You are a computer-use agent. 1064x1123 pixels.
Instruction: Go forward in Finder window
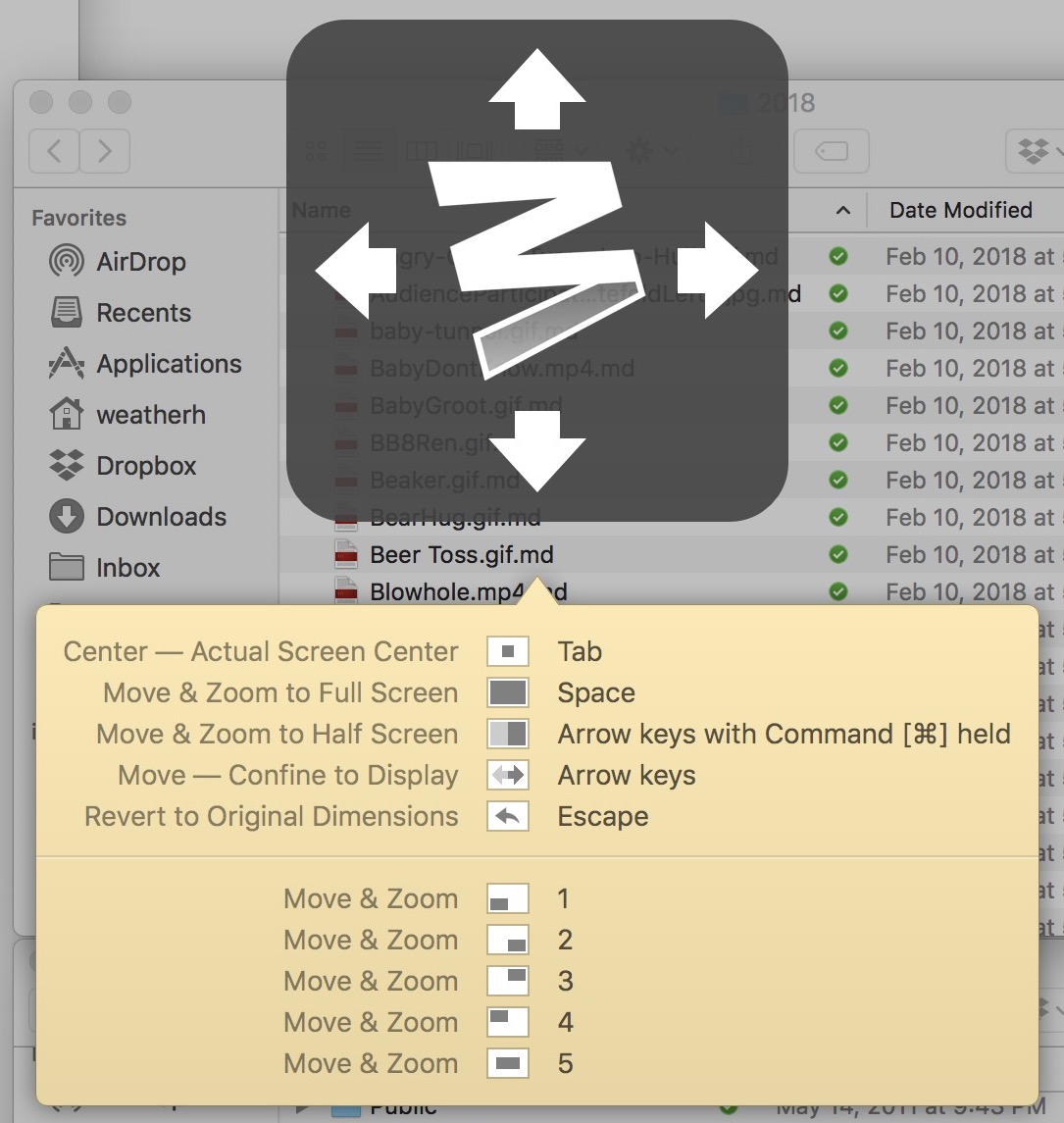click(x=105, y=150)
